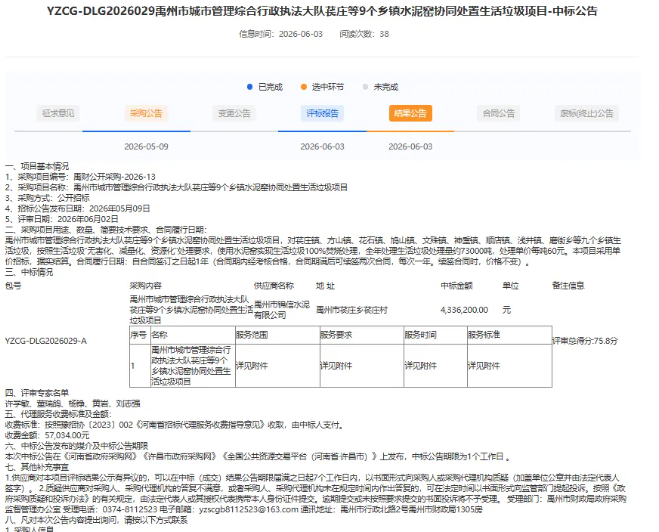Click the 禹州市锦信水泥有限公司 supplier name
This screenshot has height=532, width=659.
[282, 310]
